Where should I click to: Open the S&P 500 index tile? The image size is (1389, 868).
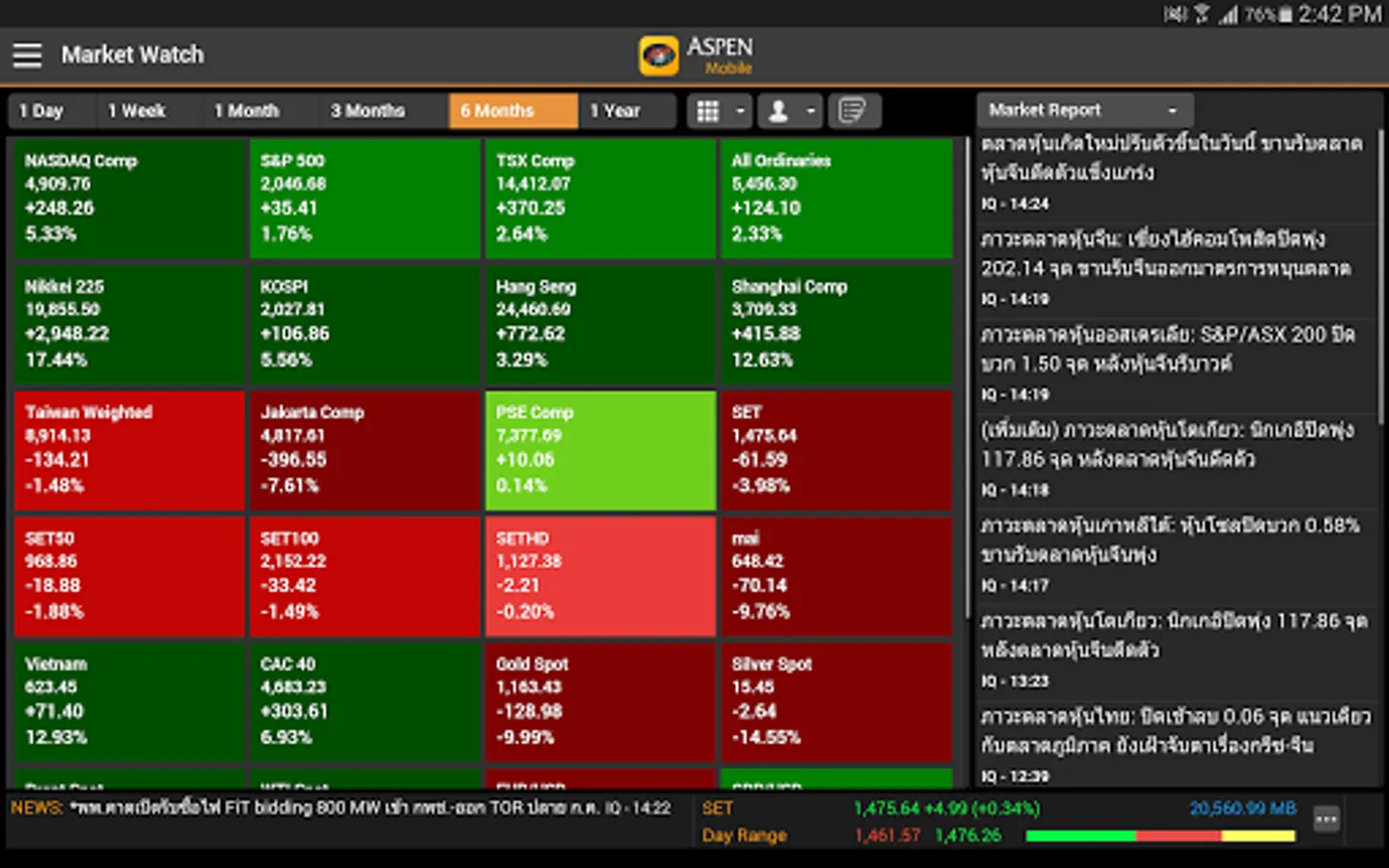(x=365, y=199)
